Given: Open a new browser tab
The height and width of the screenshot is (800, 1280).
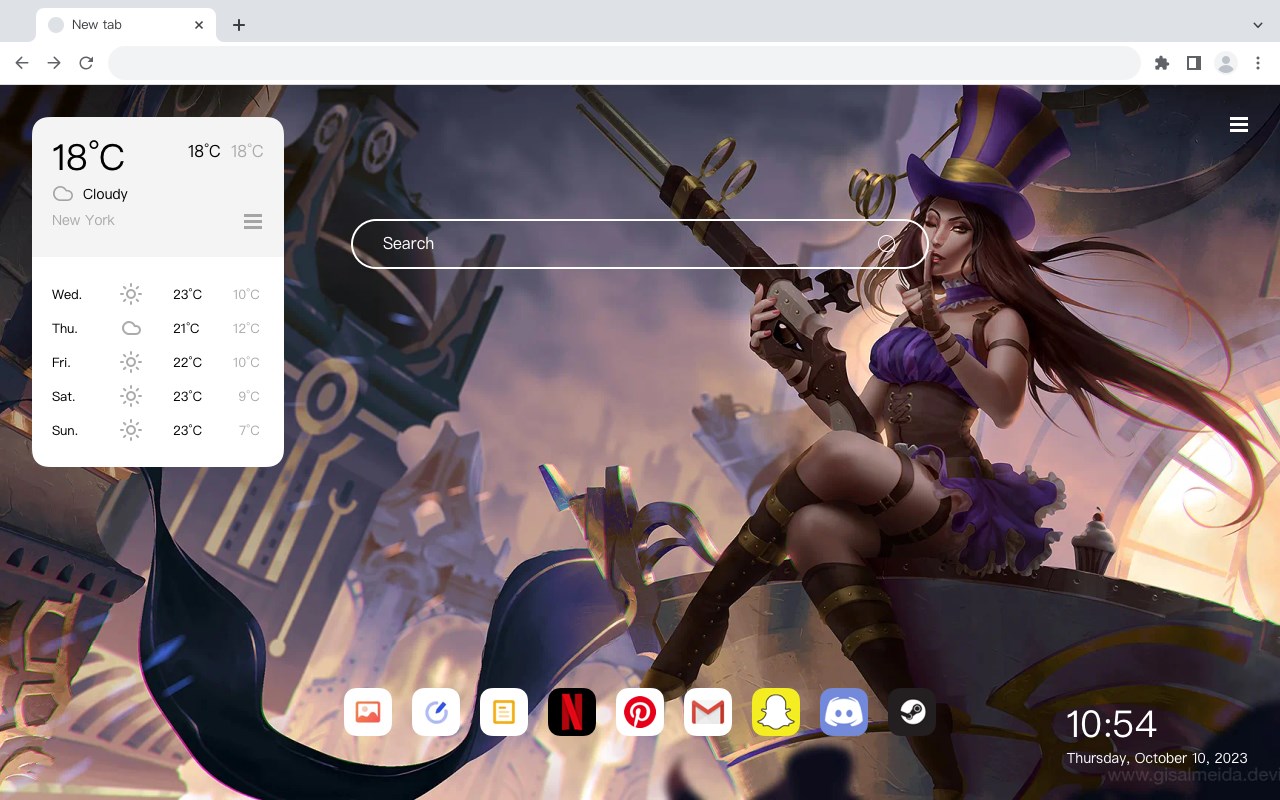Looking at the screenshot, I should pos(238,25).
